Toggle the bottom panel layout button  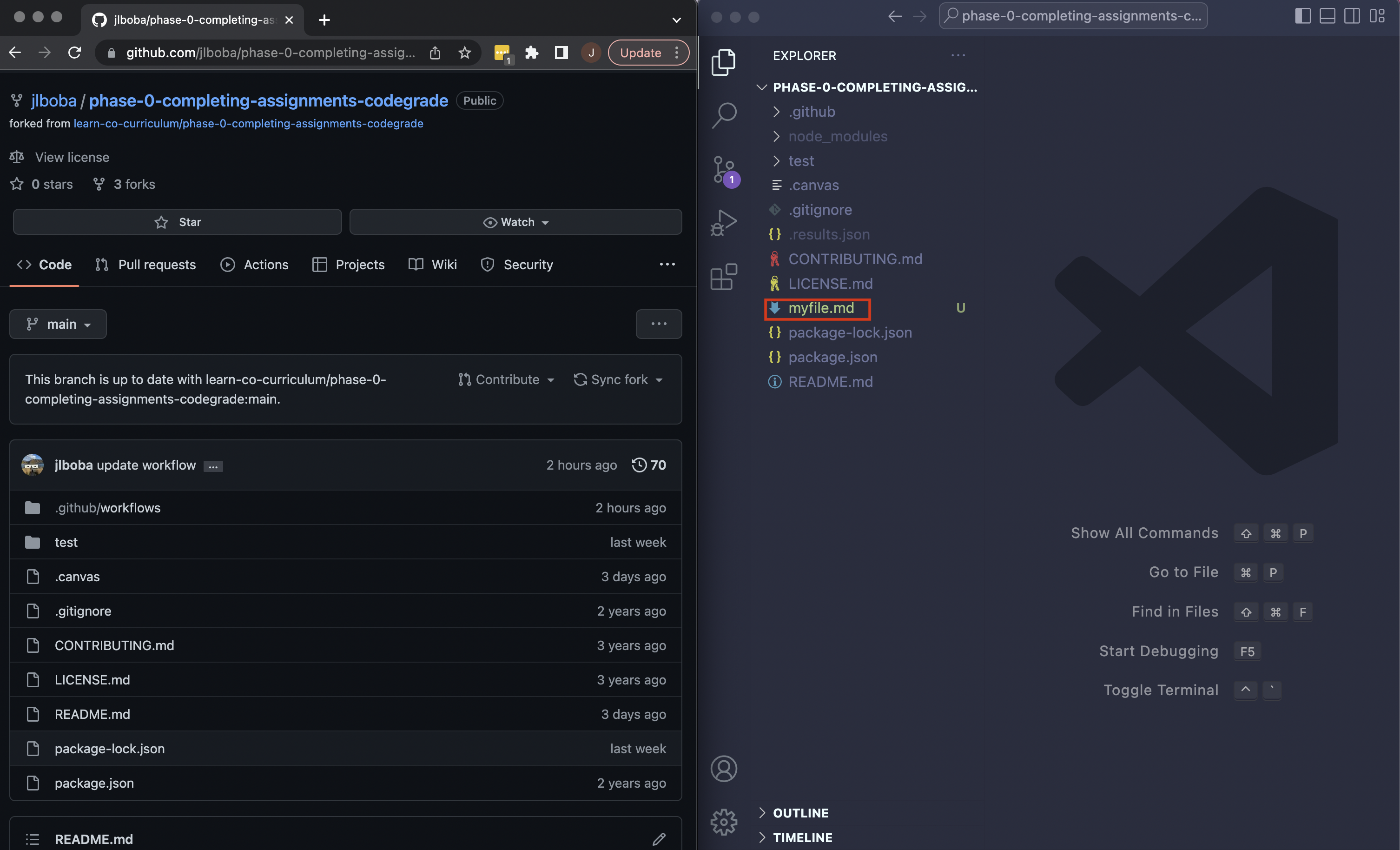coord(1327,16)
